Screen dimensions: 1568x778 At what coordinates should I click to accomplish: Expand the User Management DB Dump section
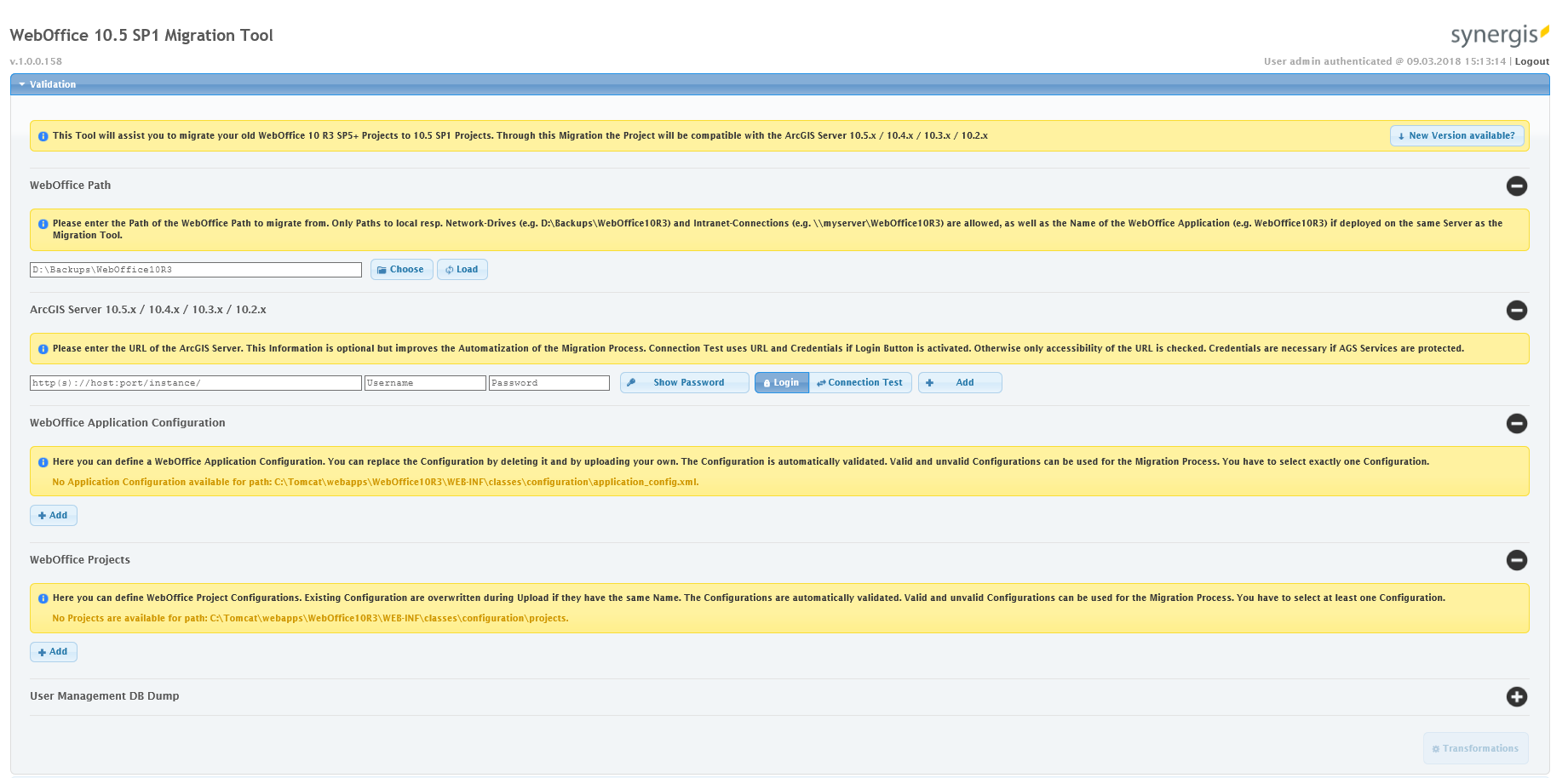point(1517,697)
